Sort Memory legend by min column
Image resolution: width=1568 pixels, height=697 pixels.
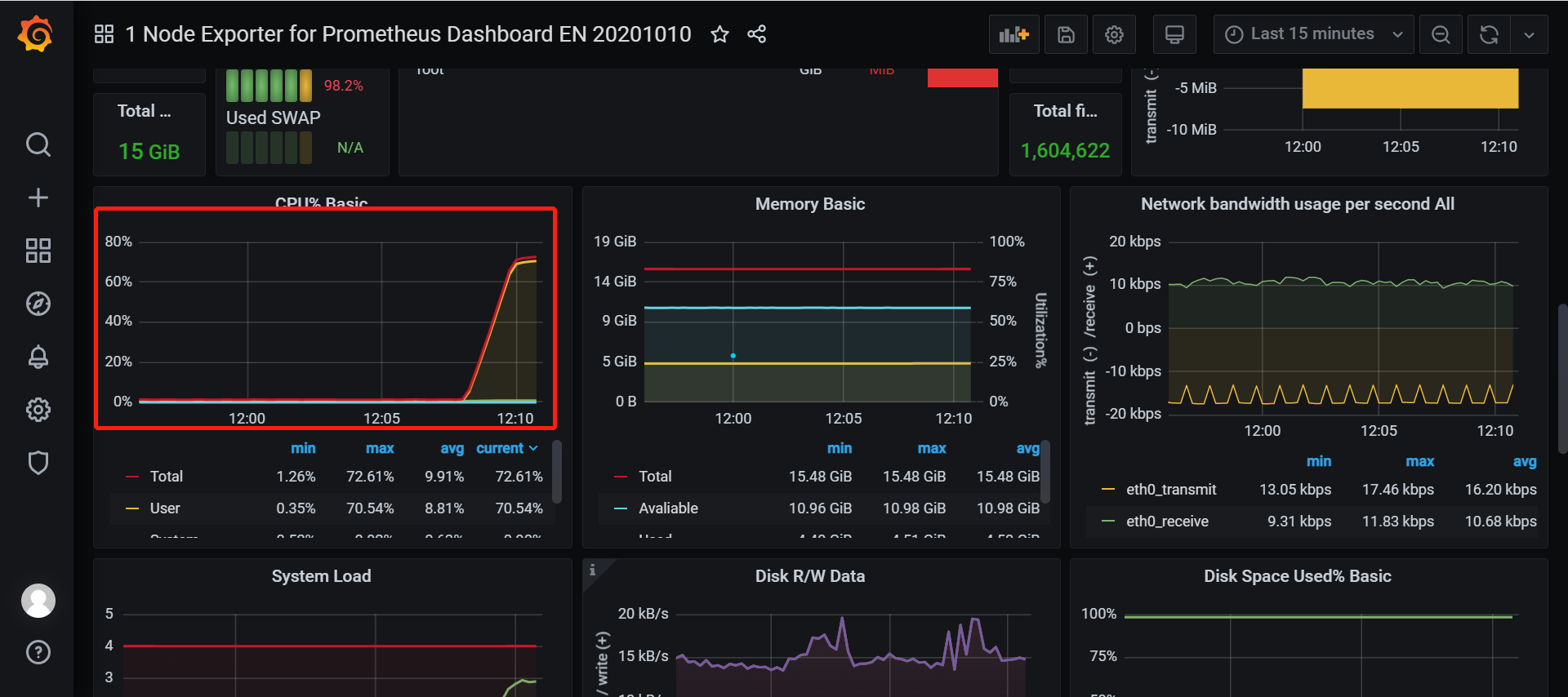pos(839,448)
